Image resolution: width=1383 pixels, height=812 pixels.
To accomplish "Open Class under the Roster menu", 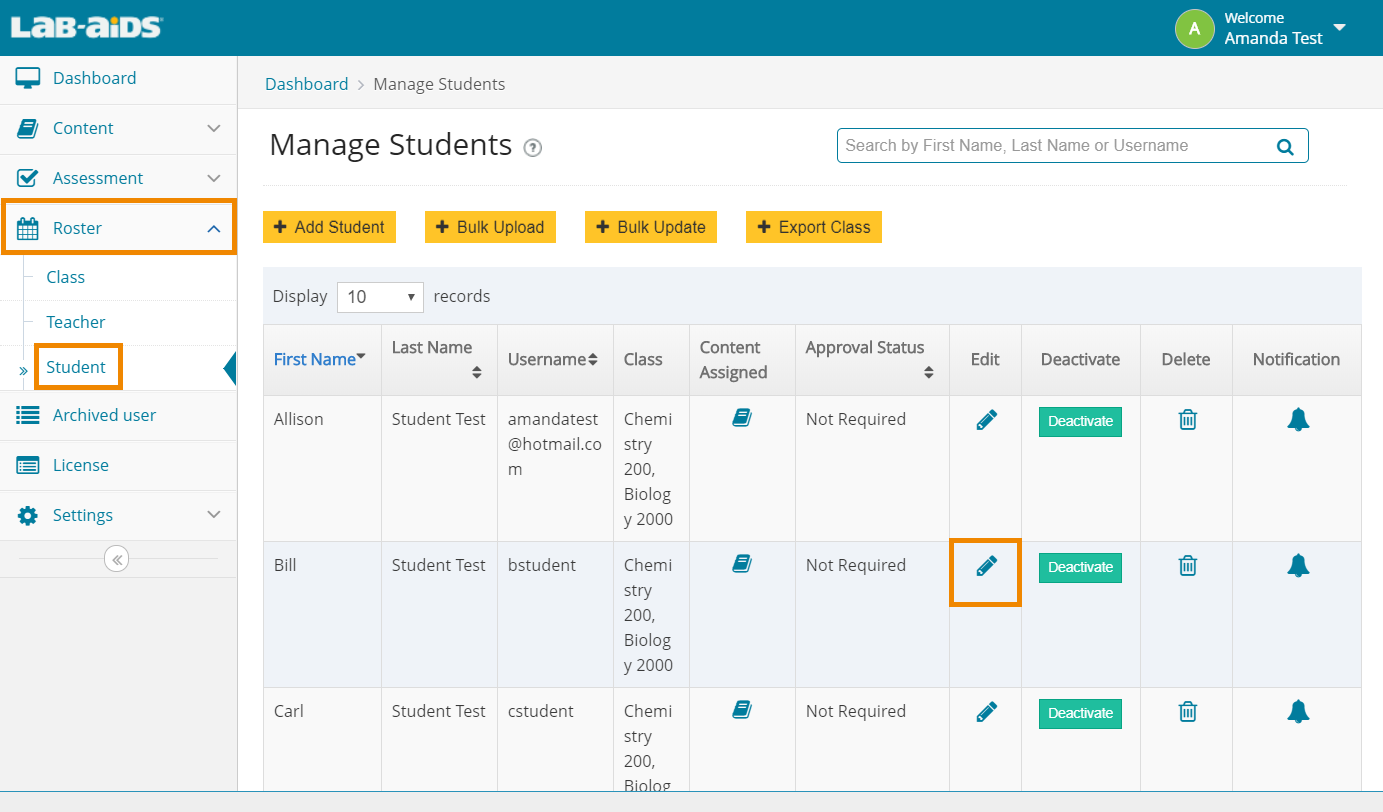I will 66,277.
